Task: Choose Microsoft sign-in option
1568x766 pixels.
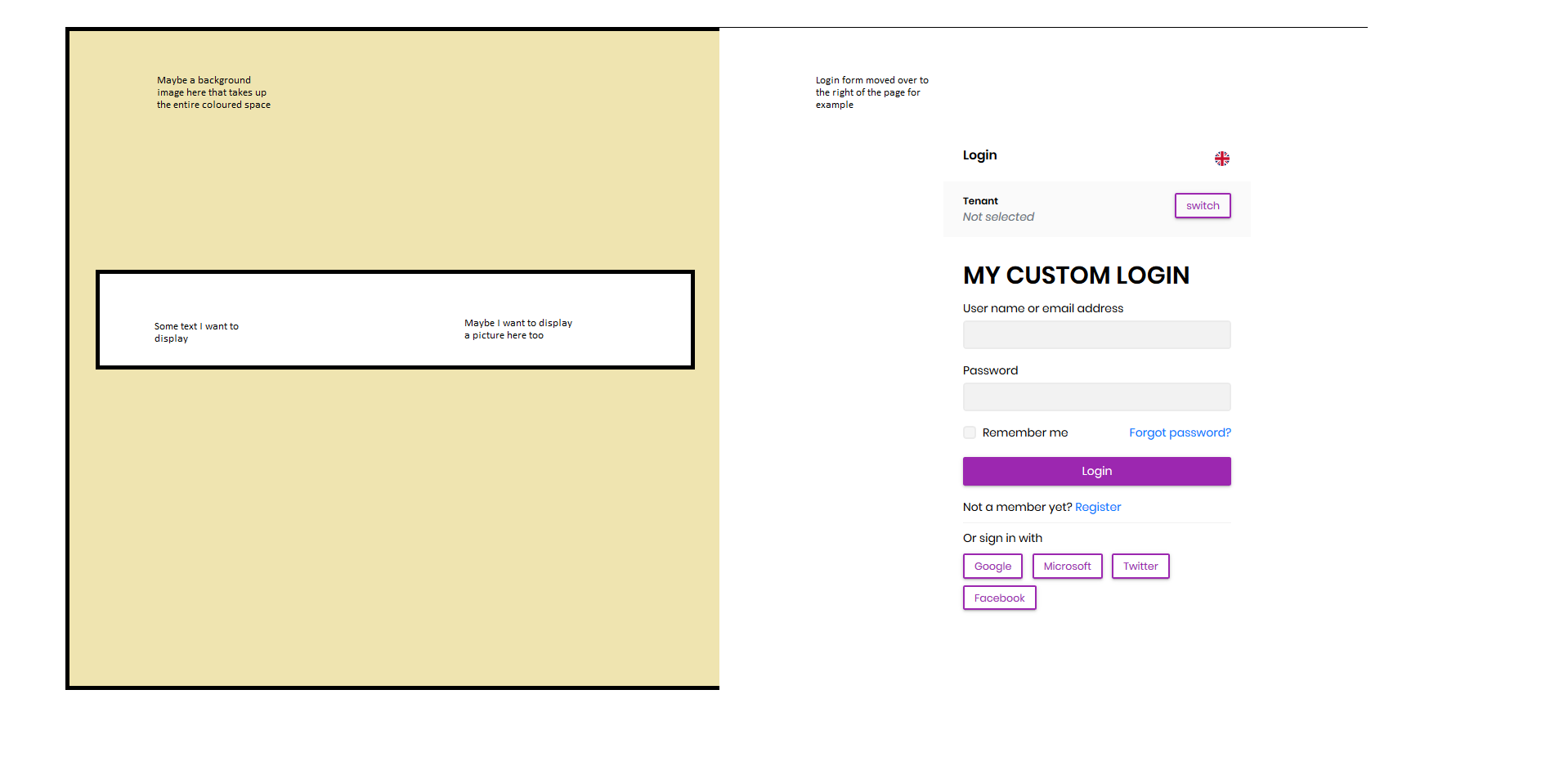Action: (x=1067, y=567)
